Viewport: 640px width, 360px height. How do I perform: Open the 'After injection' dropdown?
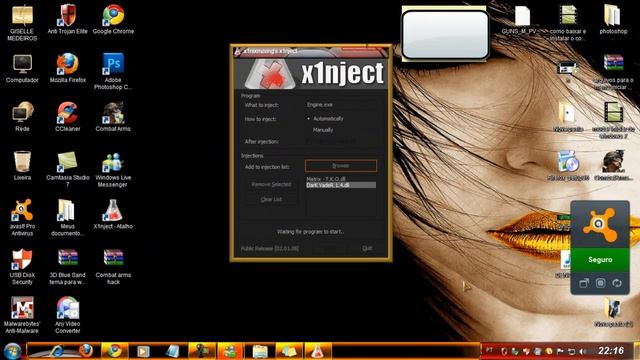click(341, 142)
